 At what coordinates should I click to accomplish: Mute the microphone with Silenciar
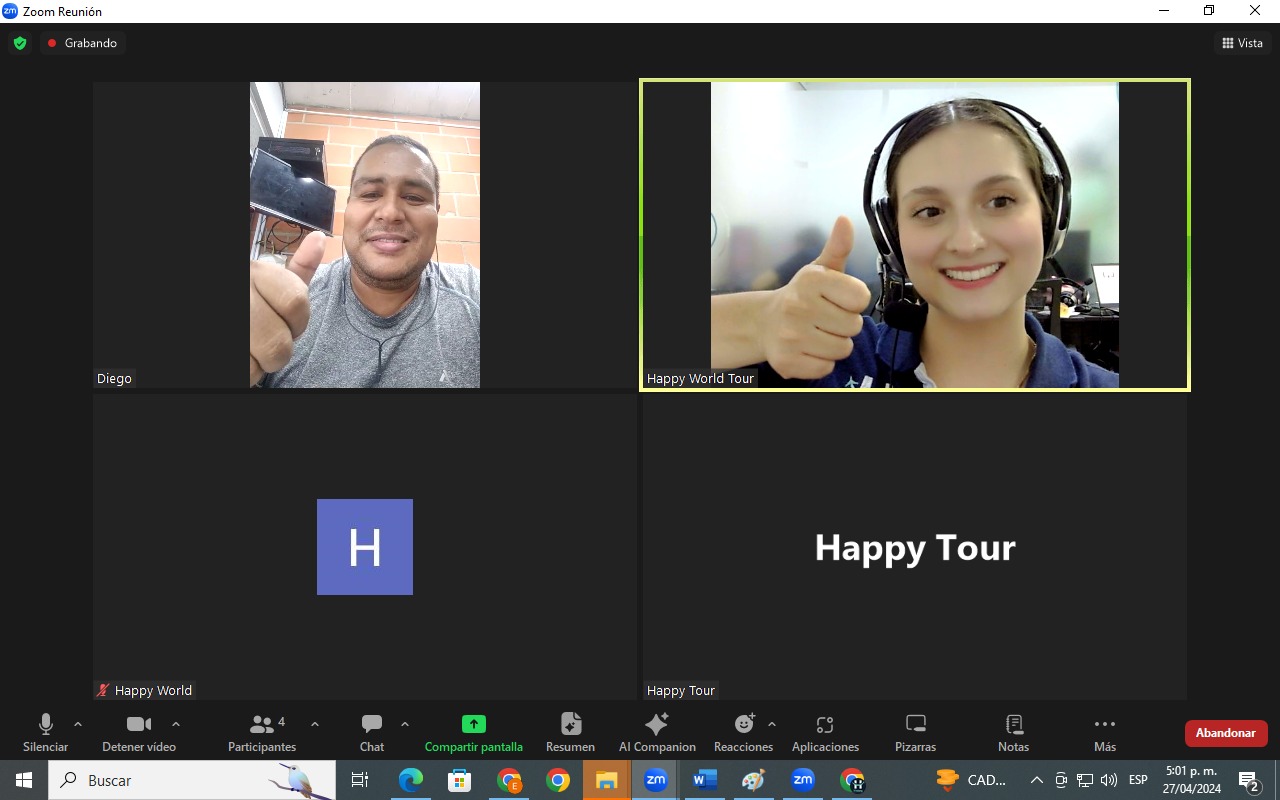[45, 733]
